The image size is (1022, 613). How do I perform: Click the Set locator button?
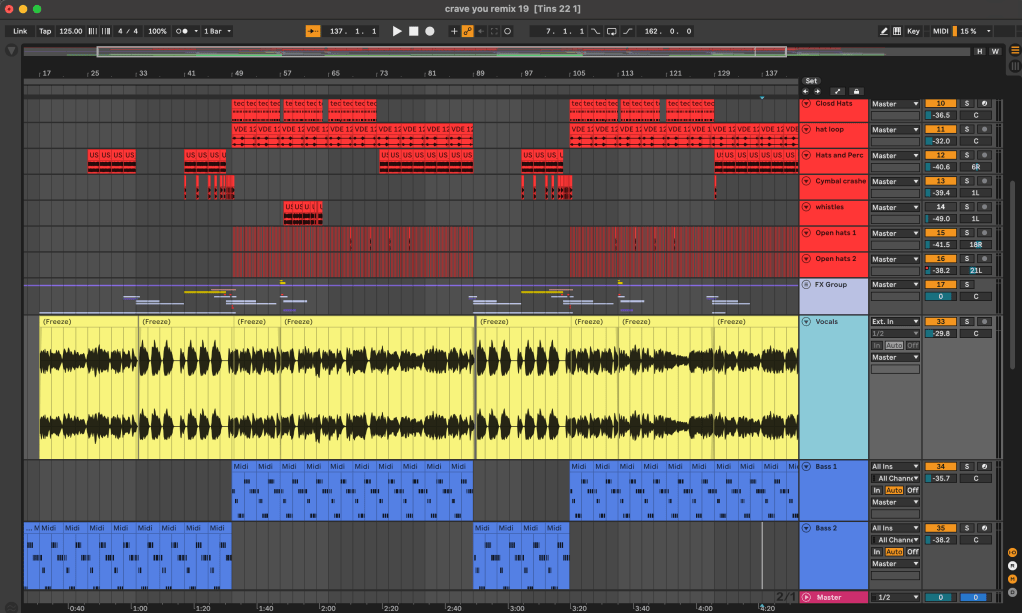[x=811, y=81]
